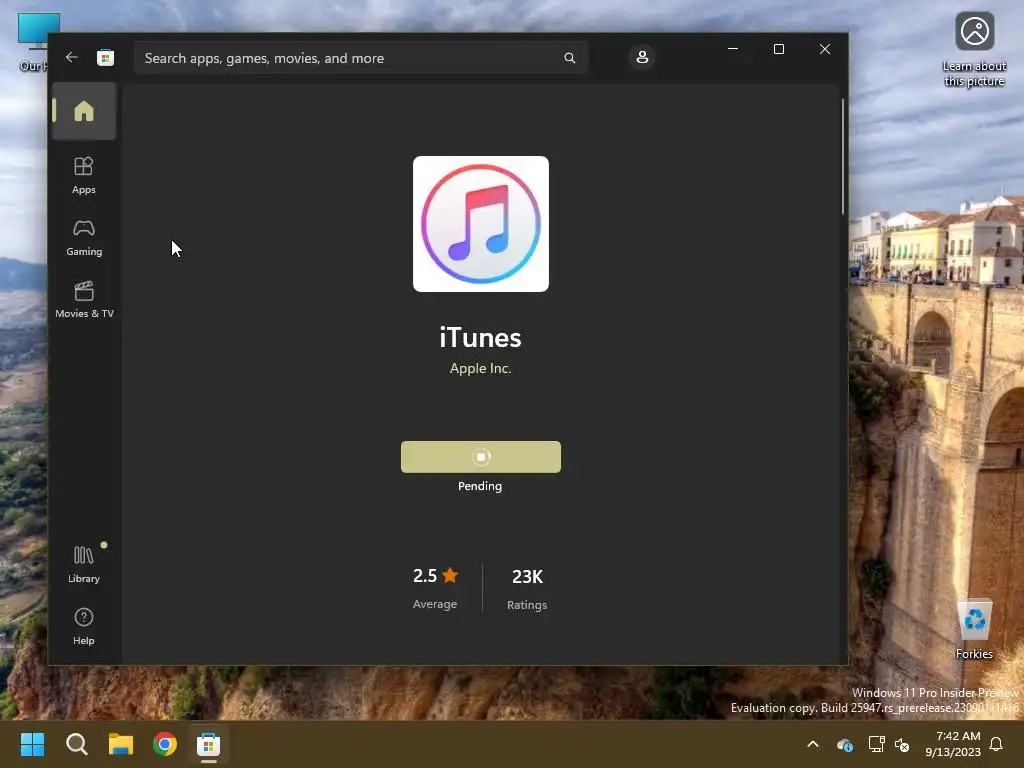Image resolution: width=1024 pixels, height=768 pixels.
Task: Click the network display tray icon
Action: pos(876,744)
